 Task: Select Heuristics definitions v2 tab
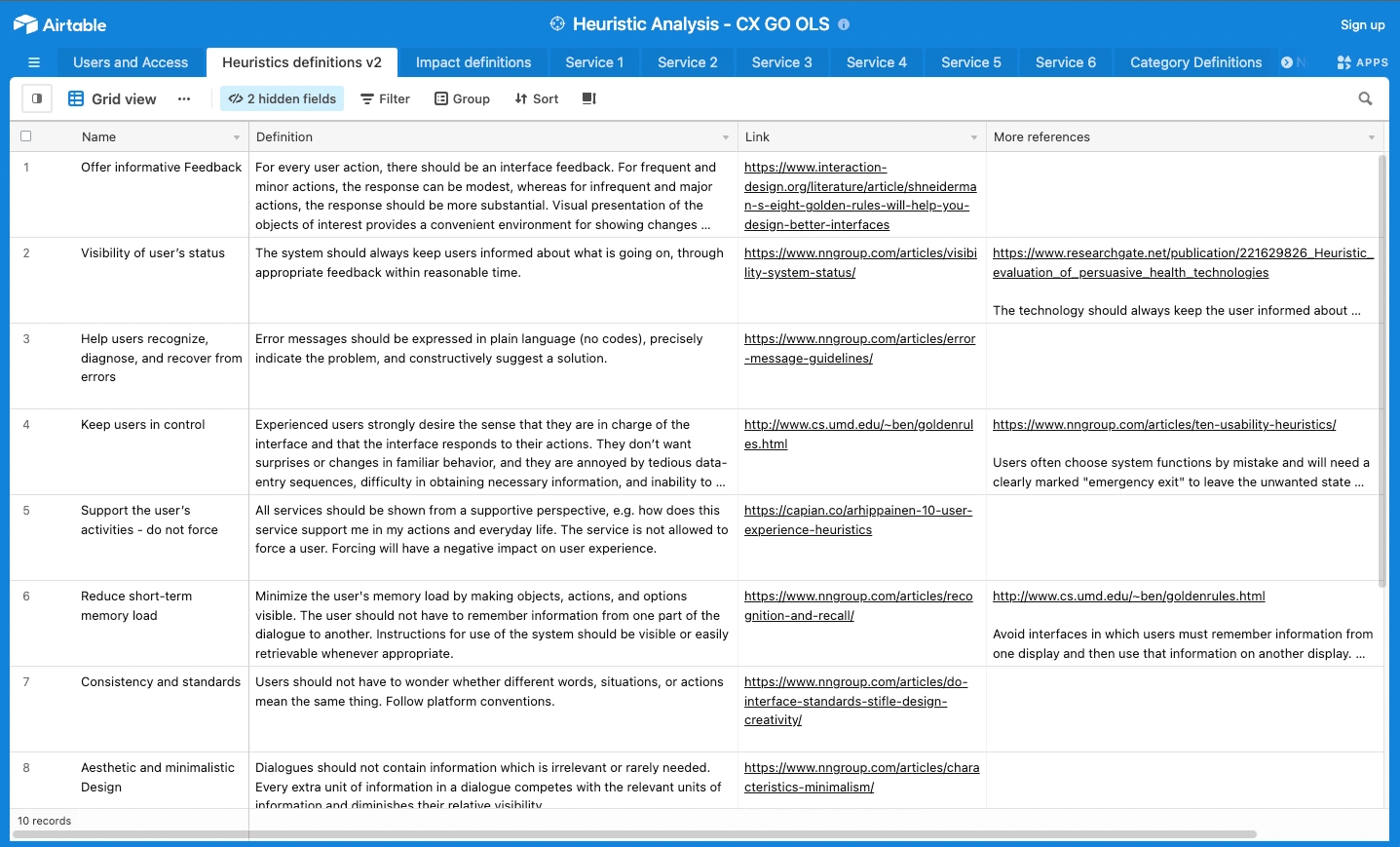tap(302, 62)
